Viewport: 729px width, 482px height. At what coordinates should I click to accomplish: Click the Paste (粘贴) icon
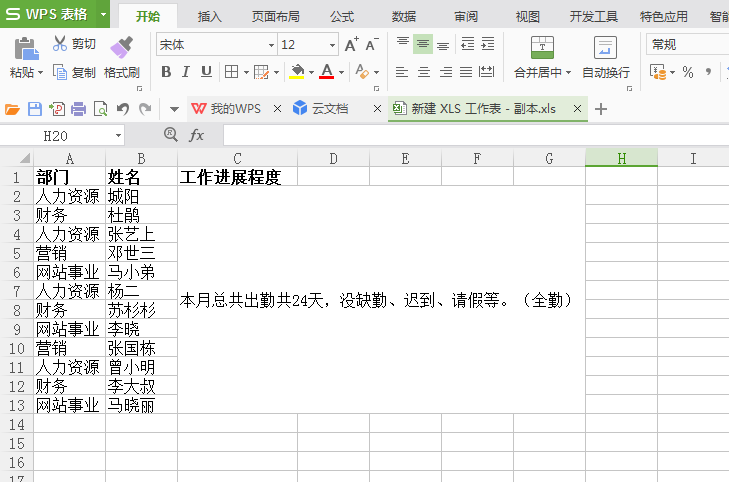click(x=27, y=48)
